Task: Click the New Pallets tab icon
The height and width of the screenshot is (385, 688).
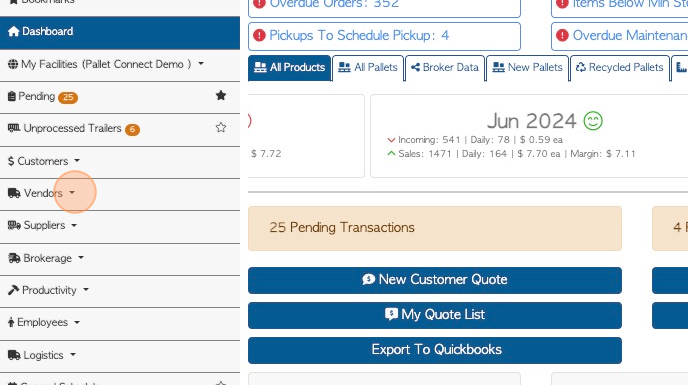Action: pyautogui.click(x=498, y=67)
